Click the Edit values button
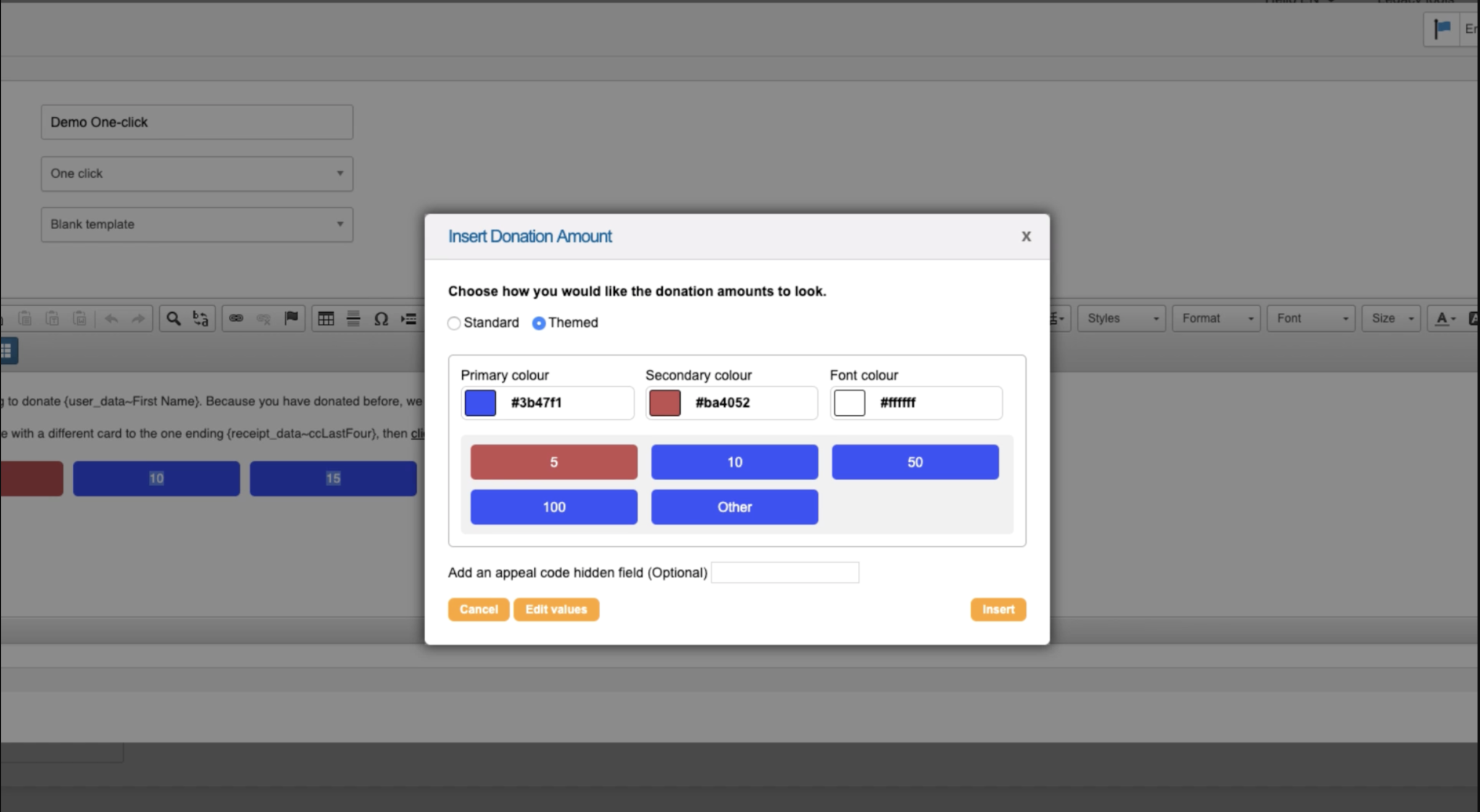This screenshot has width=1480, height=812. pyautogui.click(x=555, y=610)
